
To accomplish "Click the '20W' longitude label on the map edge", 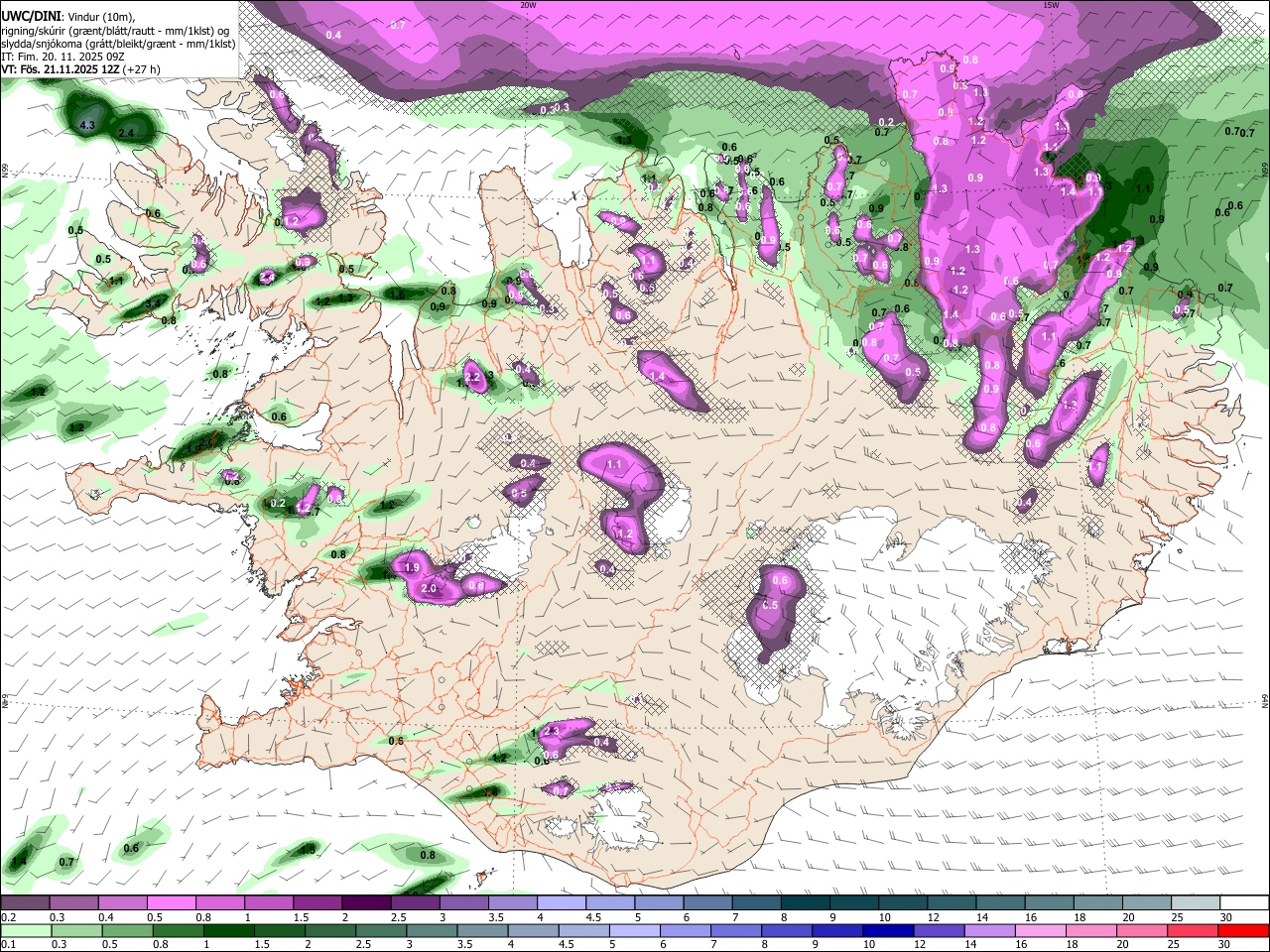I will click(x=528, y=5).
